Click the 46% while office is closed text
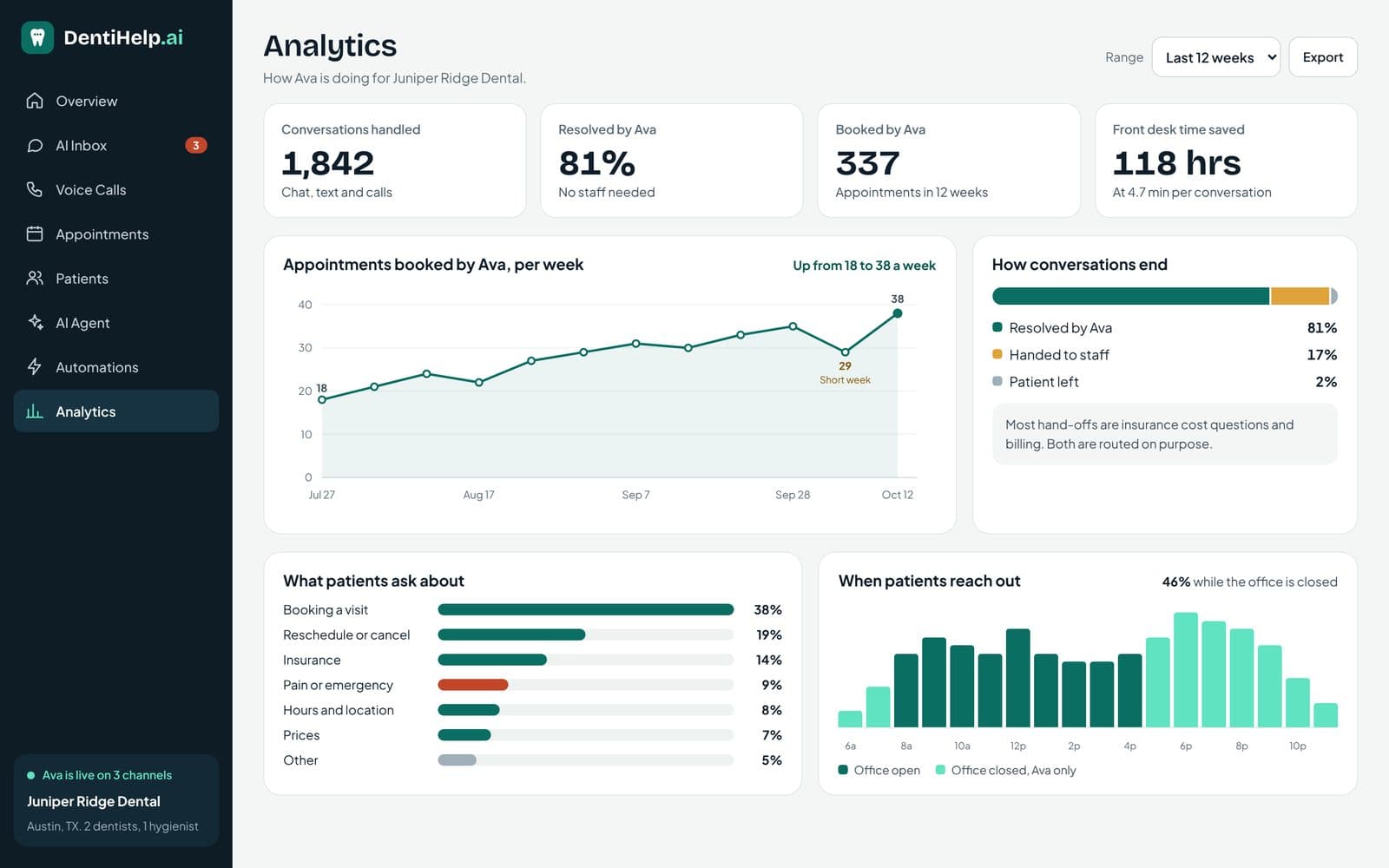Image resolution: width=1389 pixels, height=868 pixels. [x=1249, y=582]
